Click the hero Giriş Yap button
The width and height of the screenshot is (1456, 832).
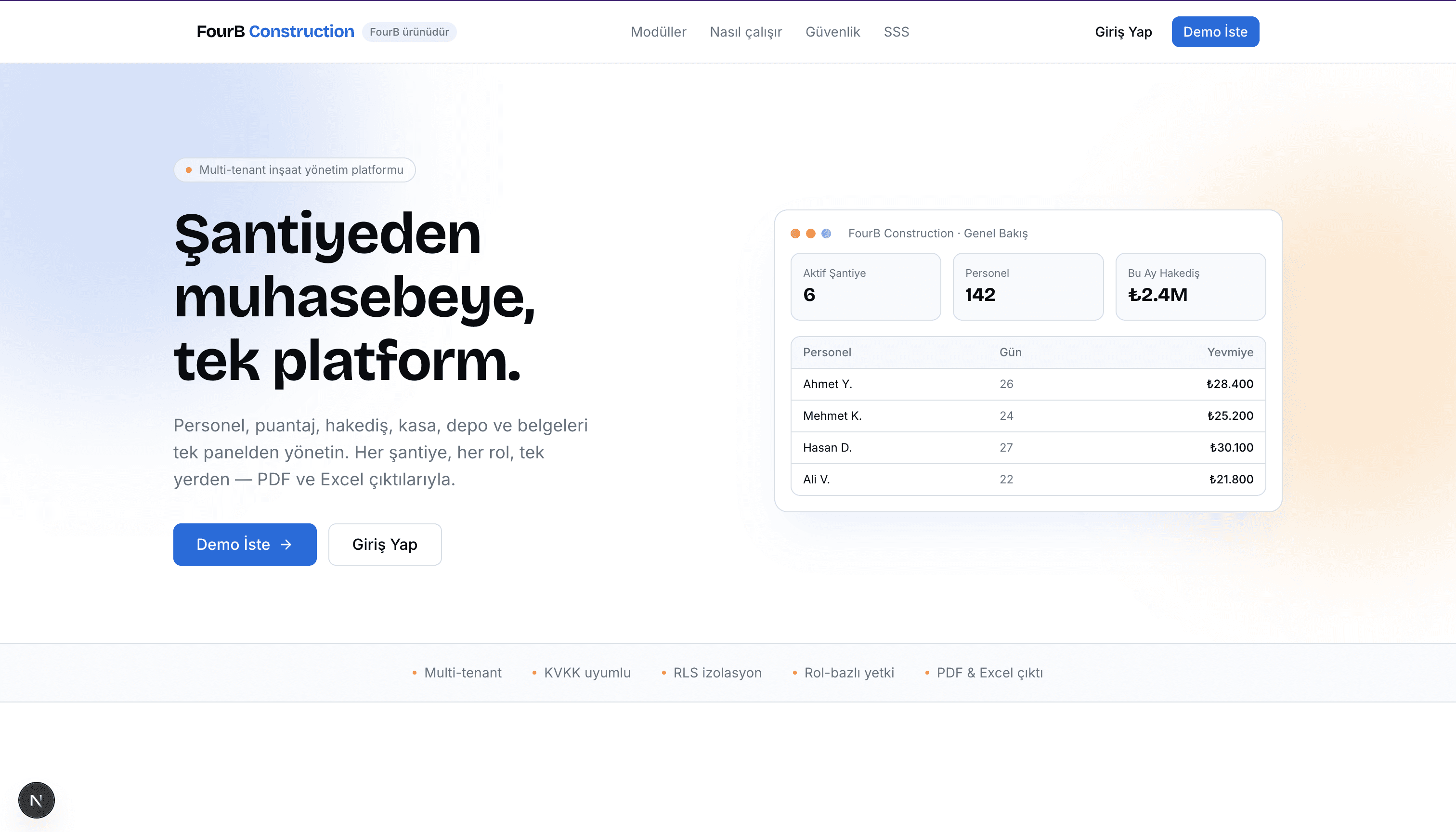(385, 544)
